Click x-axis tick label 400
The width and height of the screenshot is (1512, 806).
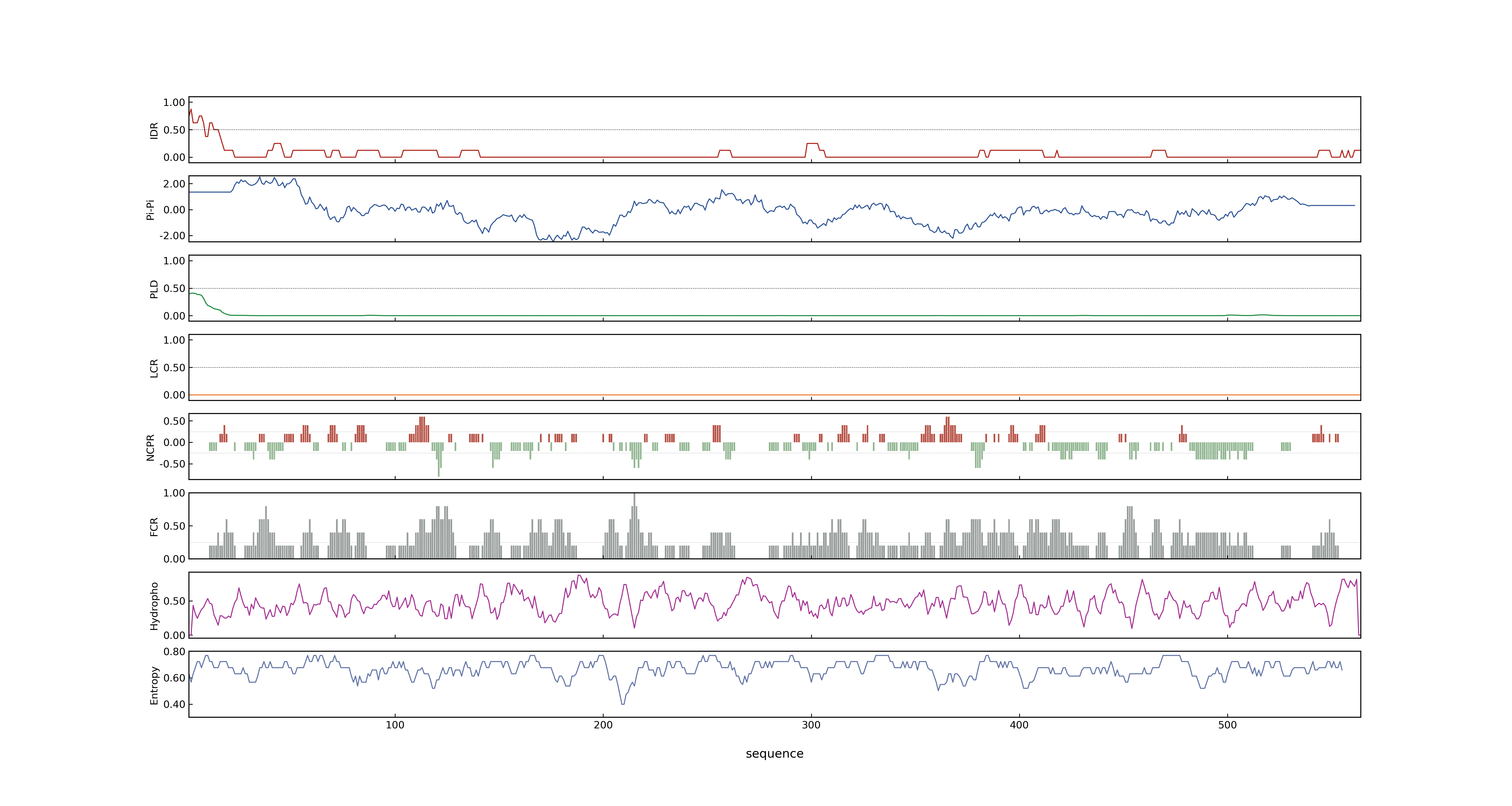[1019, 725]
